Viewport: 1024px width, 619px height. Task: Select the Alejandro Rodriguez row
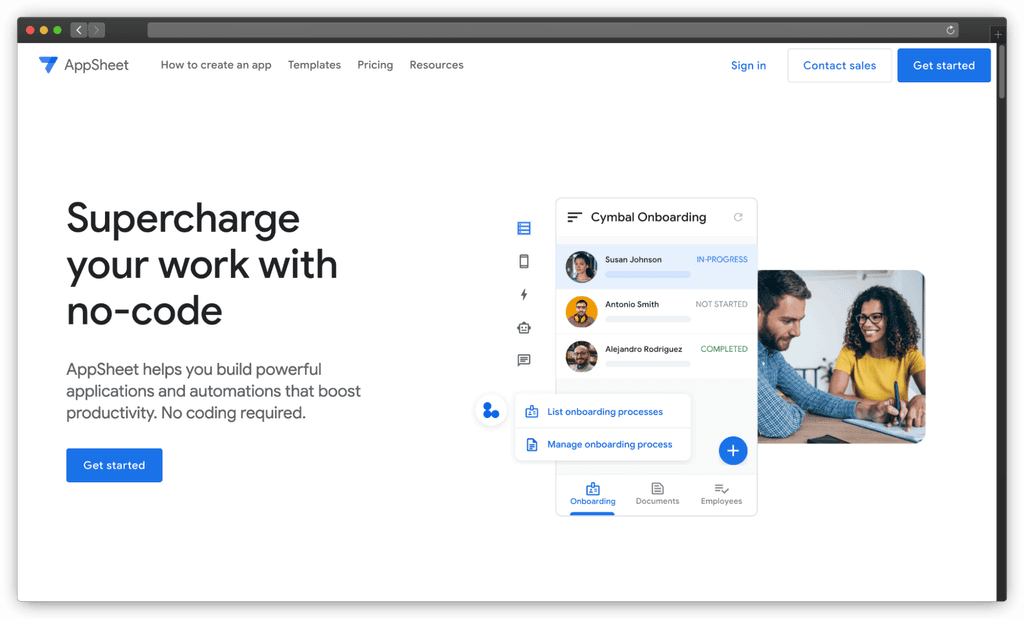656,357
